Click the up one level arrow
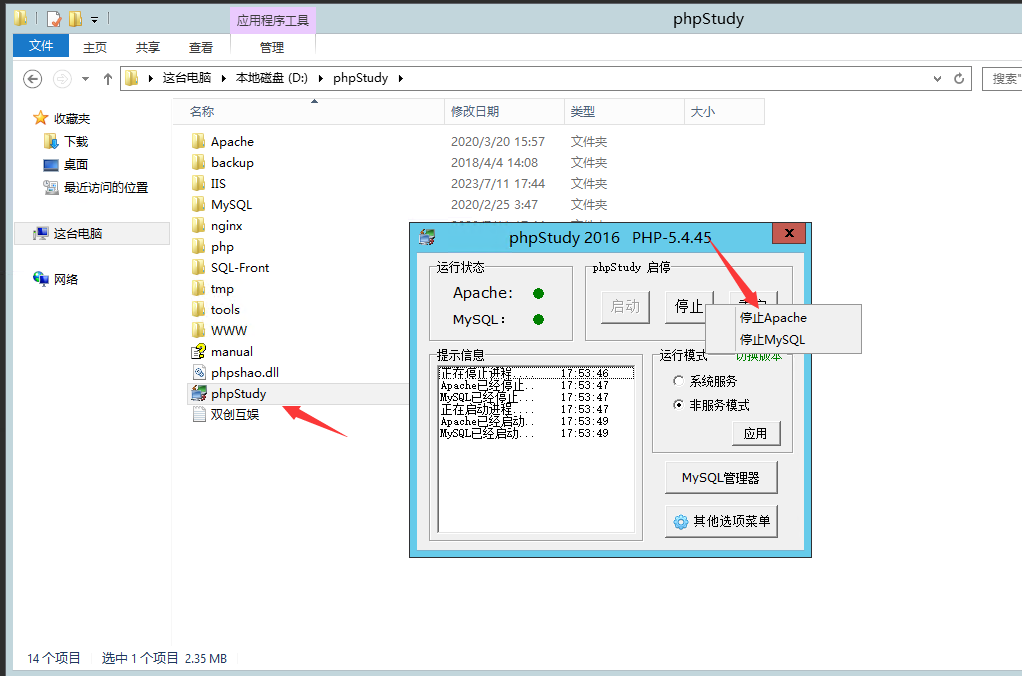The width and height of the screenshot is (1022, 676). 108,79
